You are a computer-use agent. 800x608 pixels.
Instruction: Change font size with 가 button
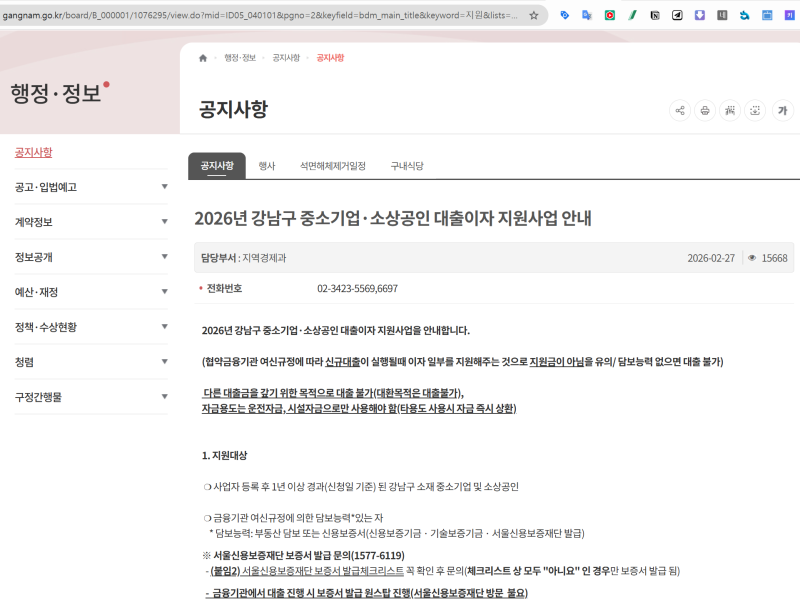pos(783,110)
